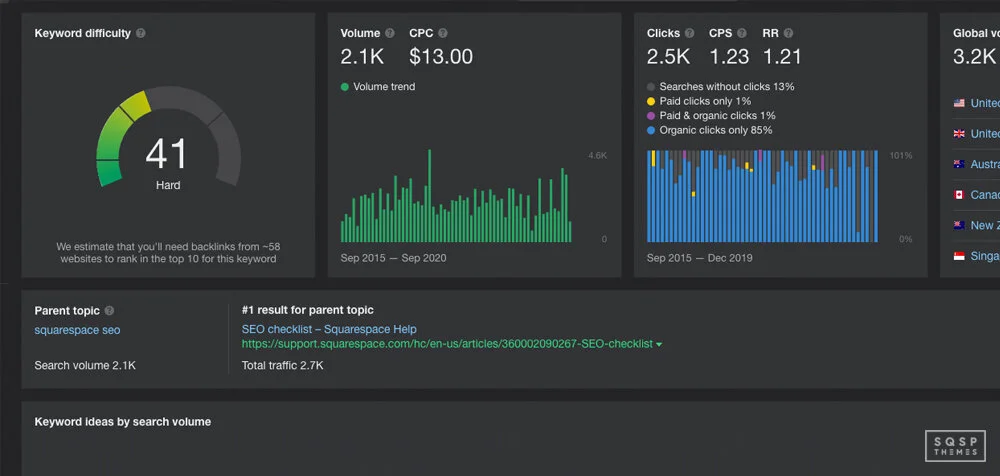
Task: Click the Paid clicks only 1% label
Action: 705,101
